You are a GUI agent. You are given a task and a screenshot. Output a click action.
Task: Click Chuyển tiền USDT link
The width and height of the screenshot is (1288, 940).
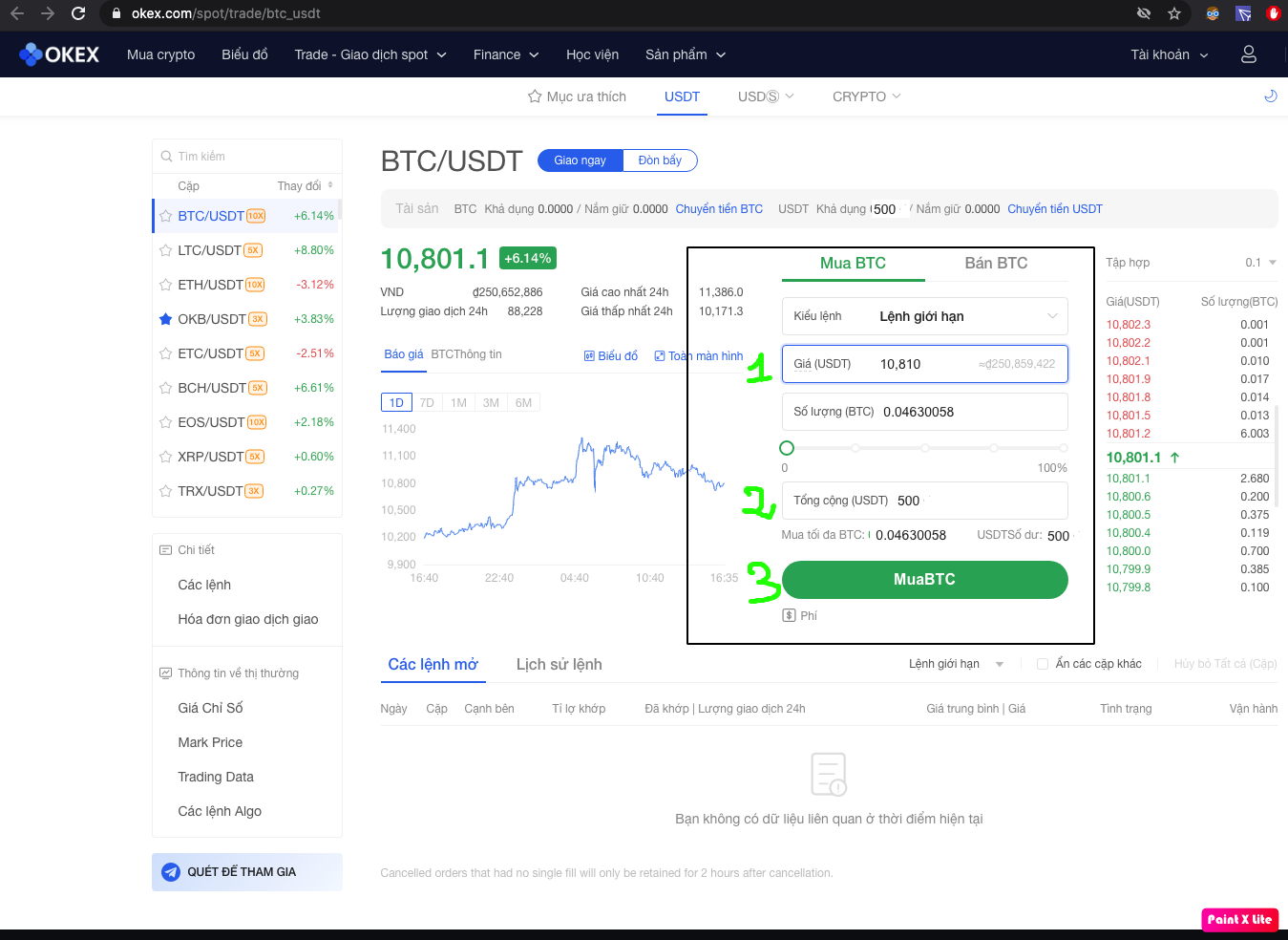pyautogui.click(x=1055, y=209)
